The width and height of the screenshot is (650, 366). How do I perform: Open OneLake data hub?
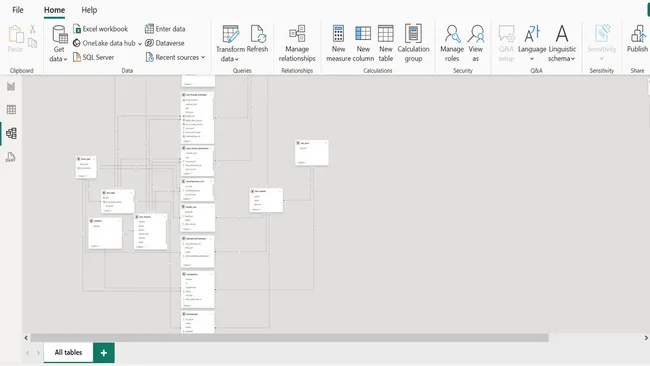click(104, 43)
